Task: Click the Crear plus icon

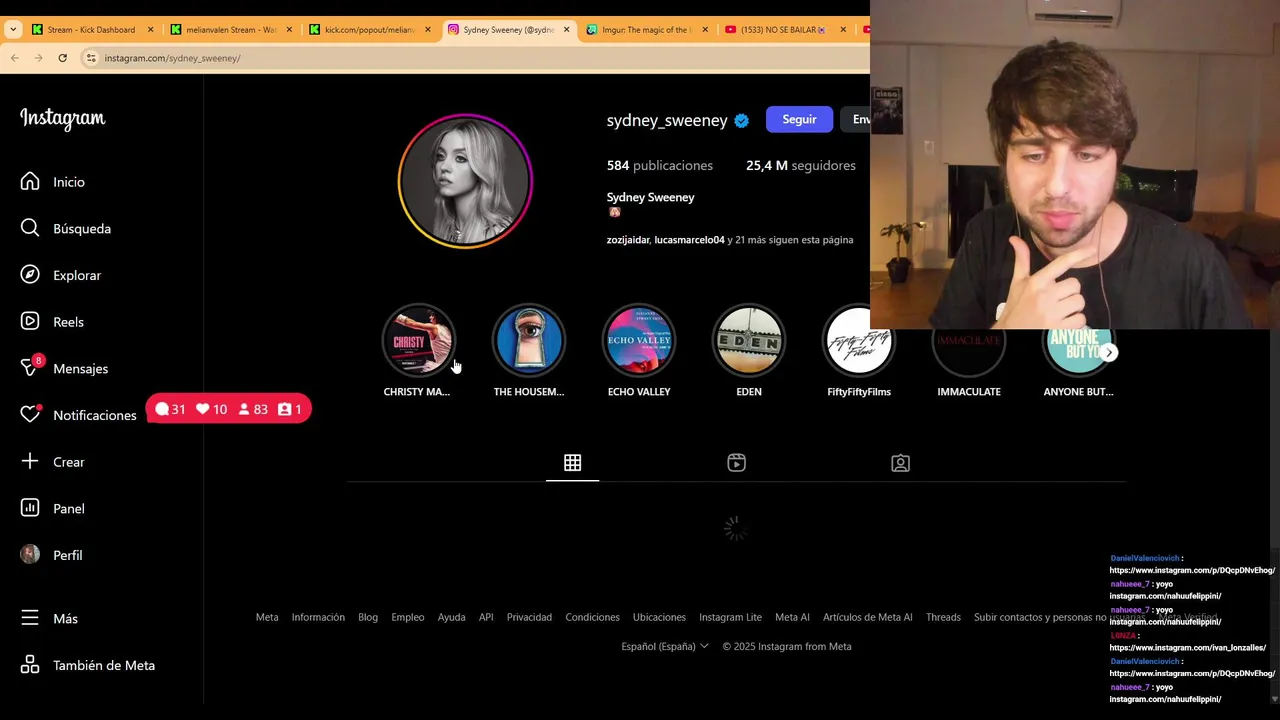Action: [x=30, y=462]
